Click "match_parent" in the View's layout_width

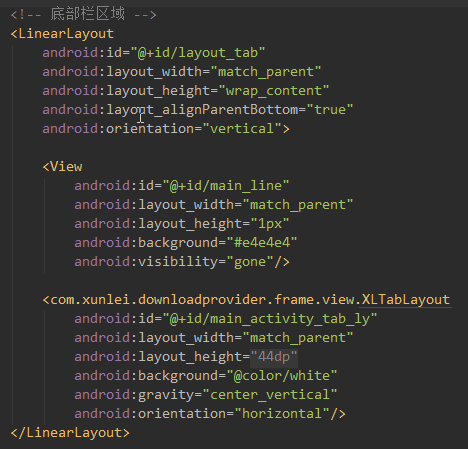point(298,205)
